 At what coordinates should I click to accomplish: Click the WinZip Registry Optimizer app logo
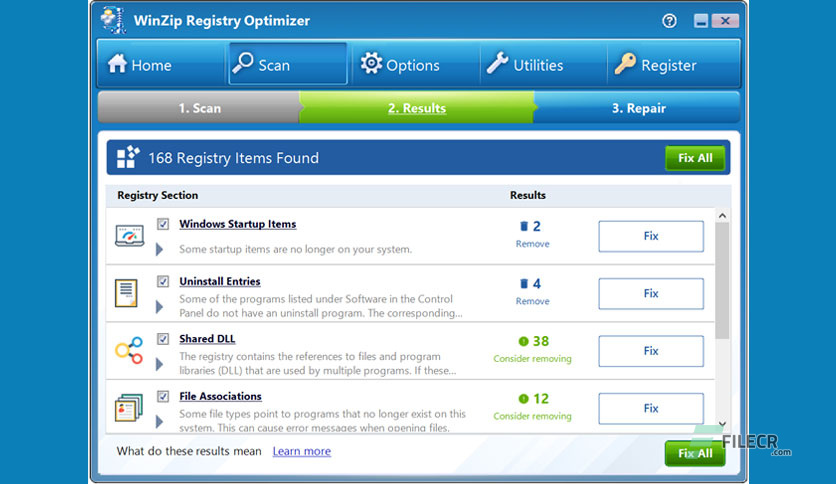click(113, 20)
